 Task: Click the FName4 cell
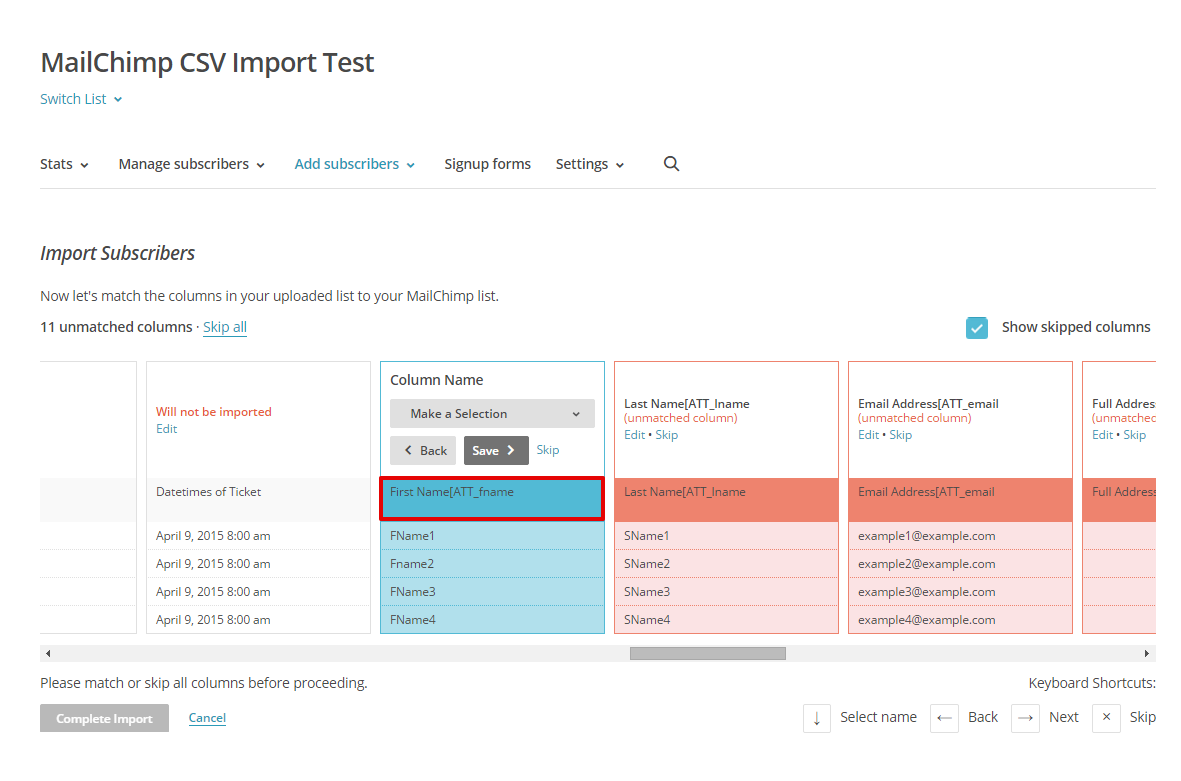492,619
